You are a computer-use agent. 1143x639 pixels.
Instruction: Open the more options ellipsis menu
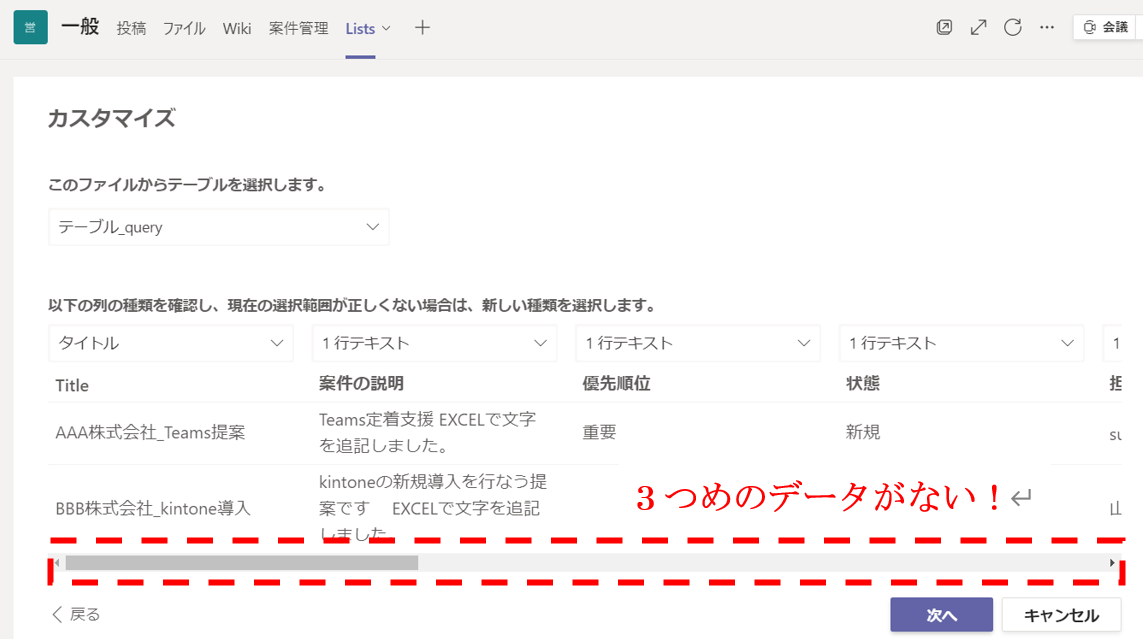pyautogui.click(x=1047, y=27)
